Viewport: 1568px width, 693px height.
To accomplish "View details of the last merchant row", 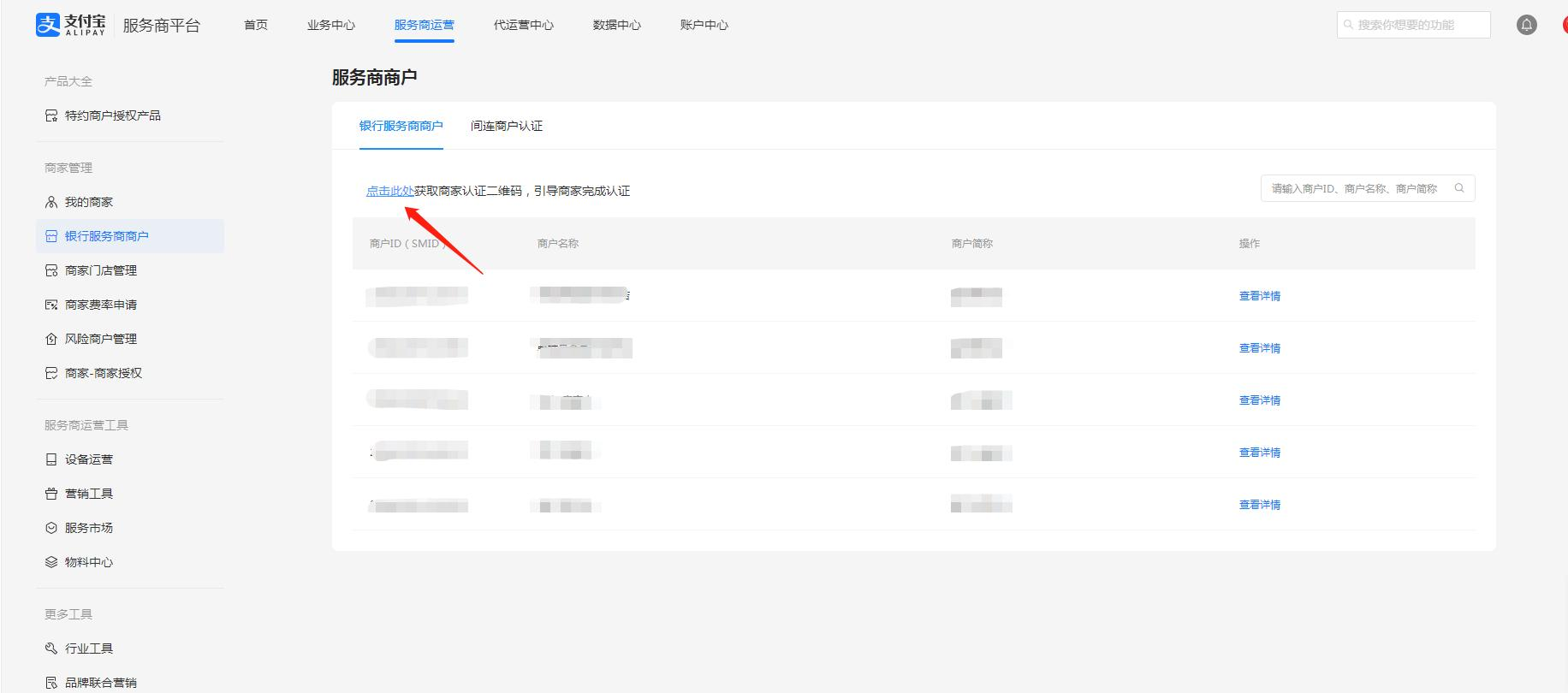I will (x=1259, y=505).
